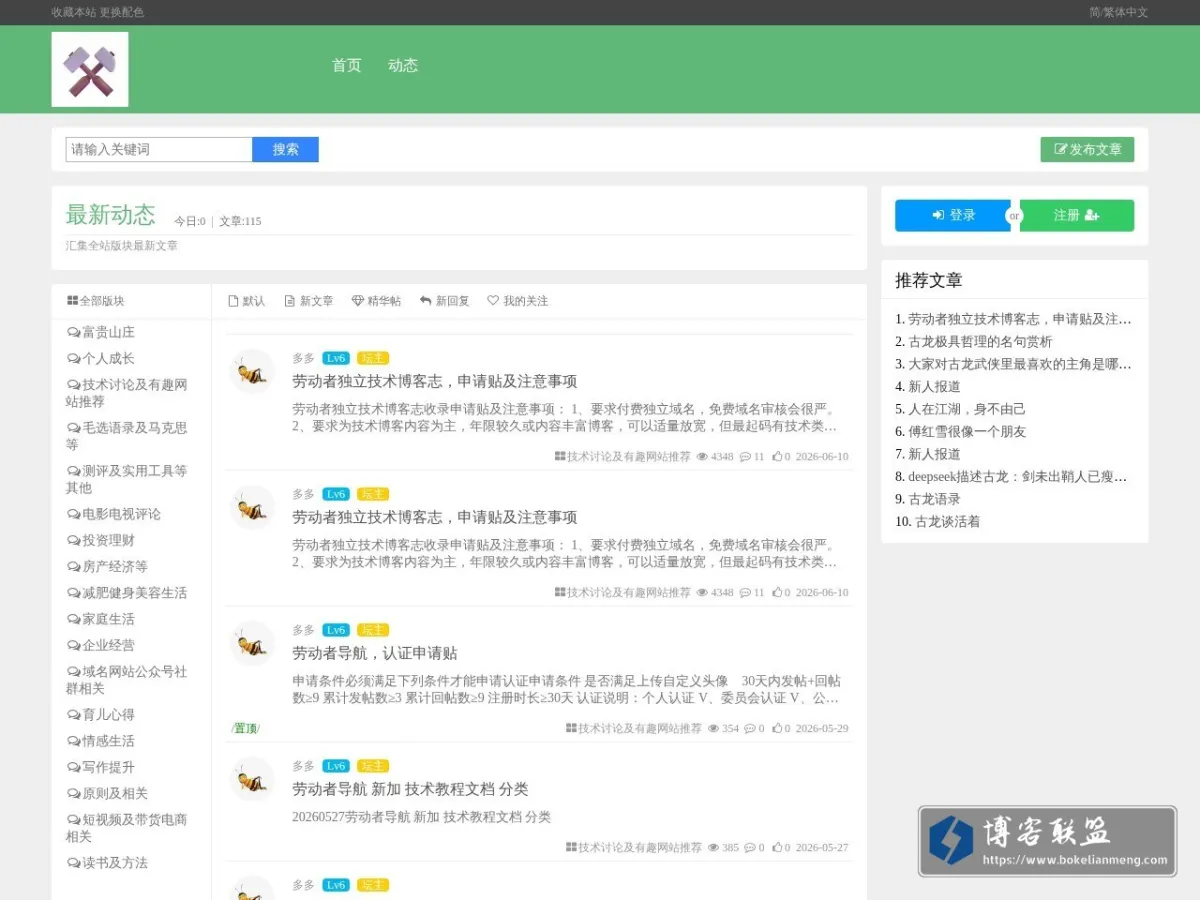
Task: Open post 劳动者导航，认证申请贴
Action: [375, 653]
